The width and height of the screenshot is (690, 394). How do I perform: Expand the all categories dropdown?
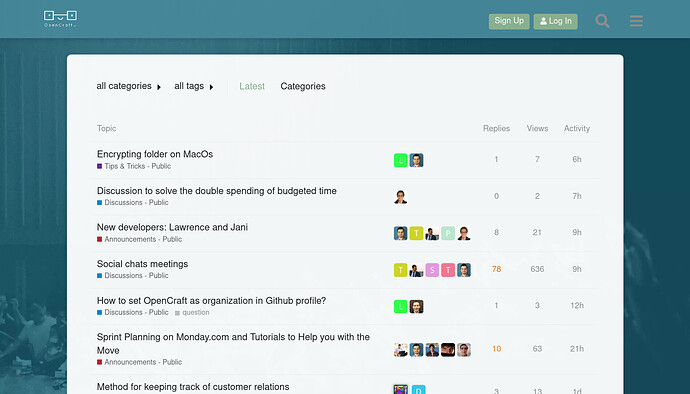pyautogui.click(x=129, y=86)
